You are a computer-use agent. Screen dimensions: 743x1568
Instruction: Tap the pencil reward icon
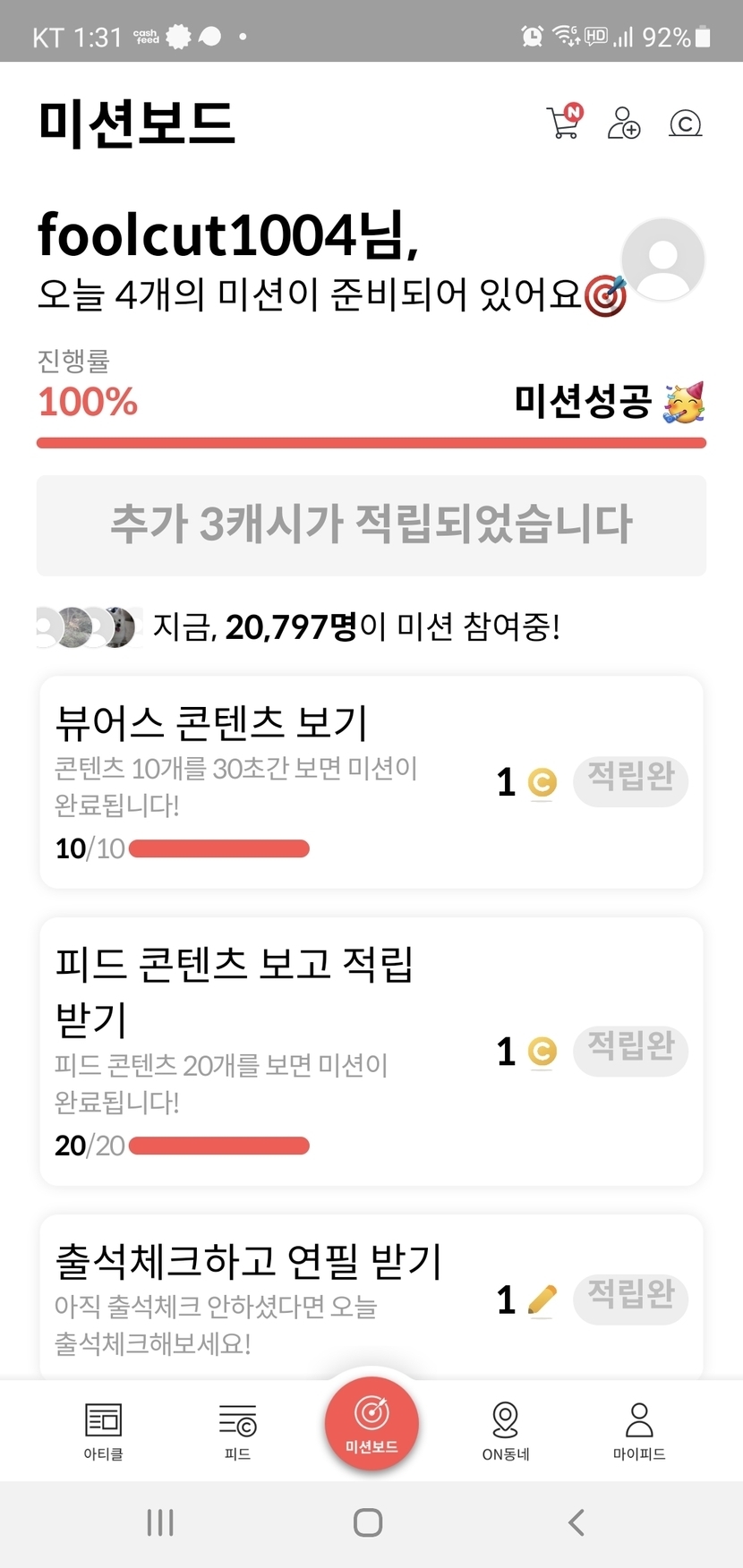click(542, 1300)
